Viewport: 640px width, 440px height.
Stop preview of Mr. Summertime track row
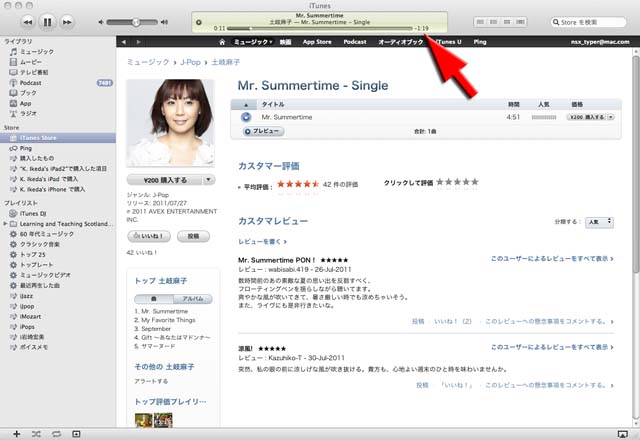246,117
